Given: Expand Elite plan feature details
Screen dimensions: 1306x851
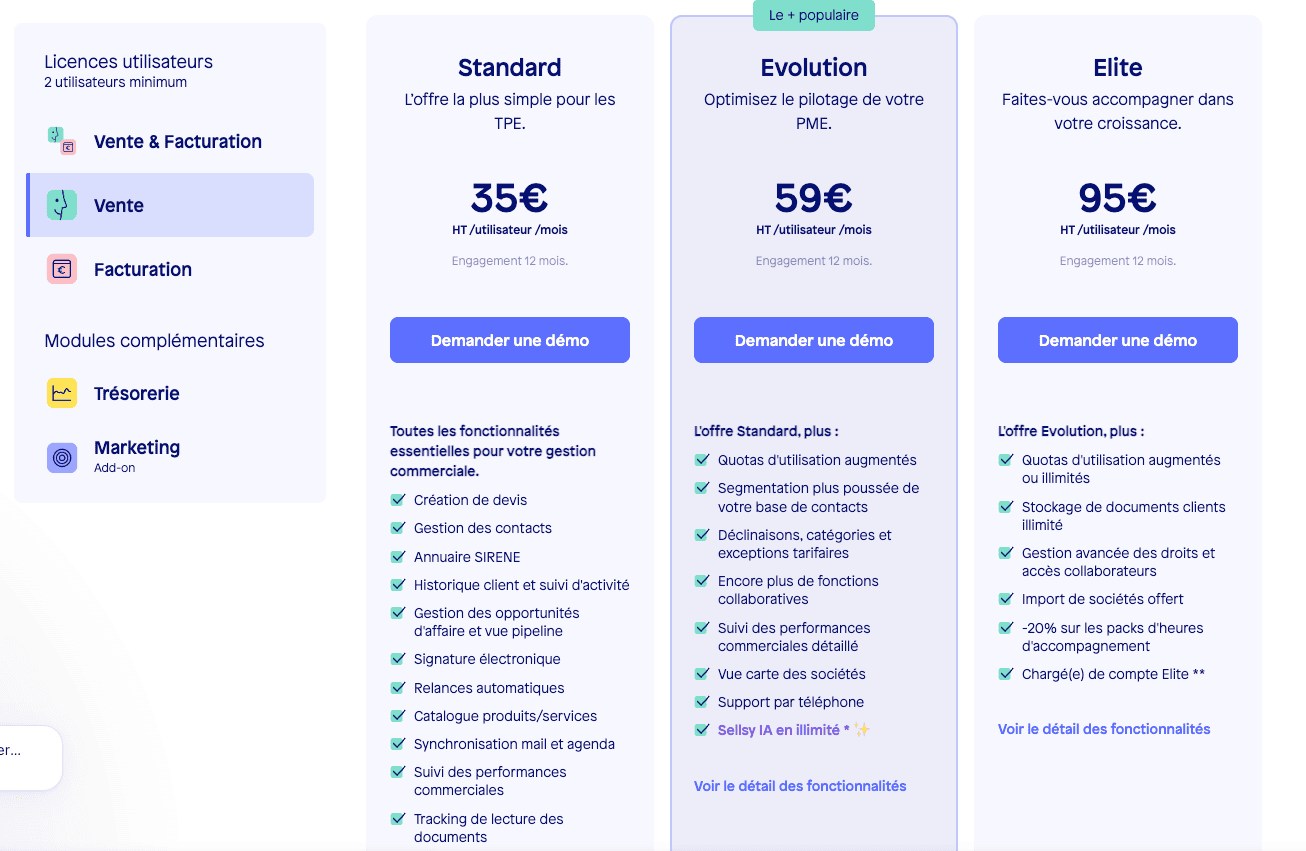Looking at the screenshot, I should tap(1103, 729).
